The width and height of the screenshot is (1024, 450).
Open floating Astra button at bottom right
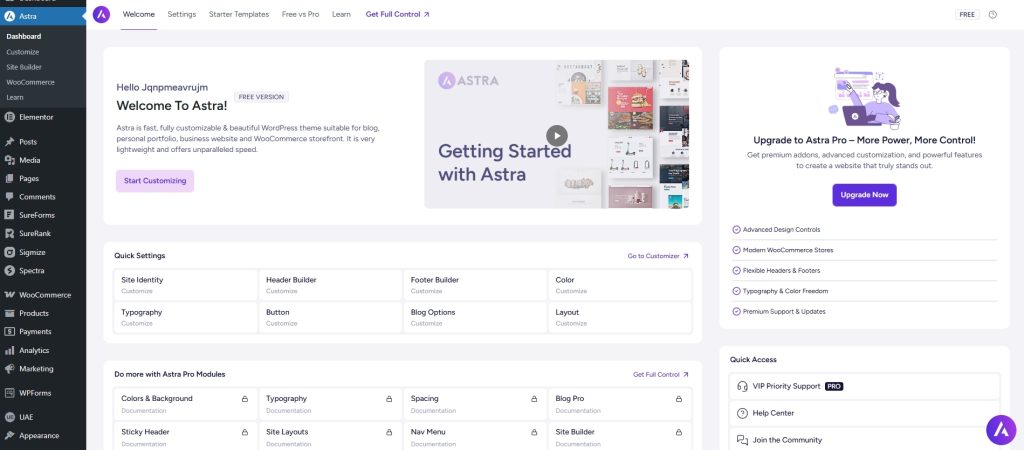tap(1002, 429)
